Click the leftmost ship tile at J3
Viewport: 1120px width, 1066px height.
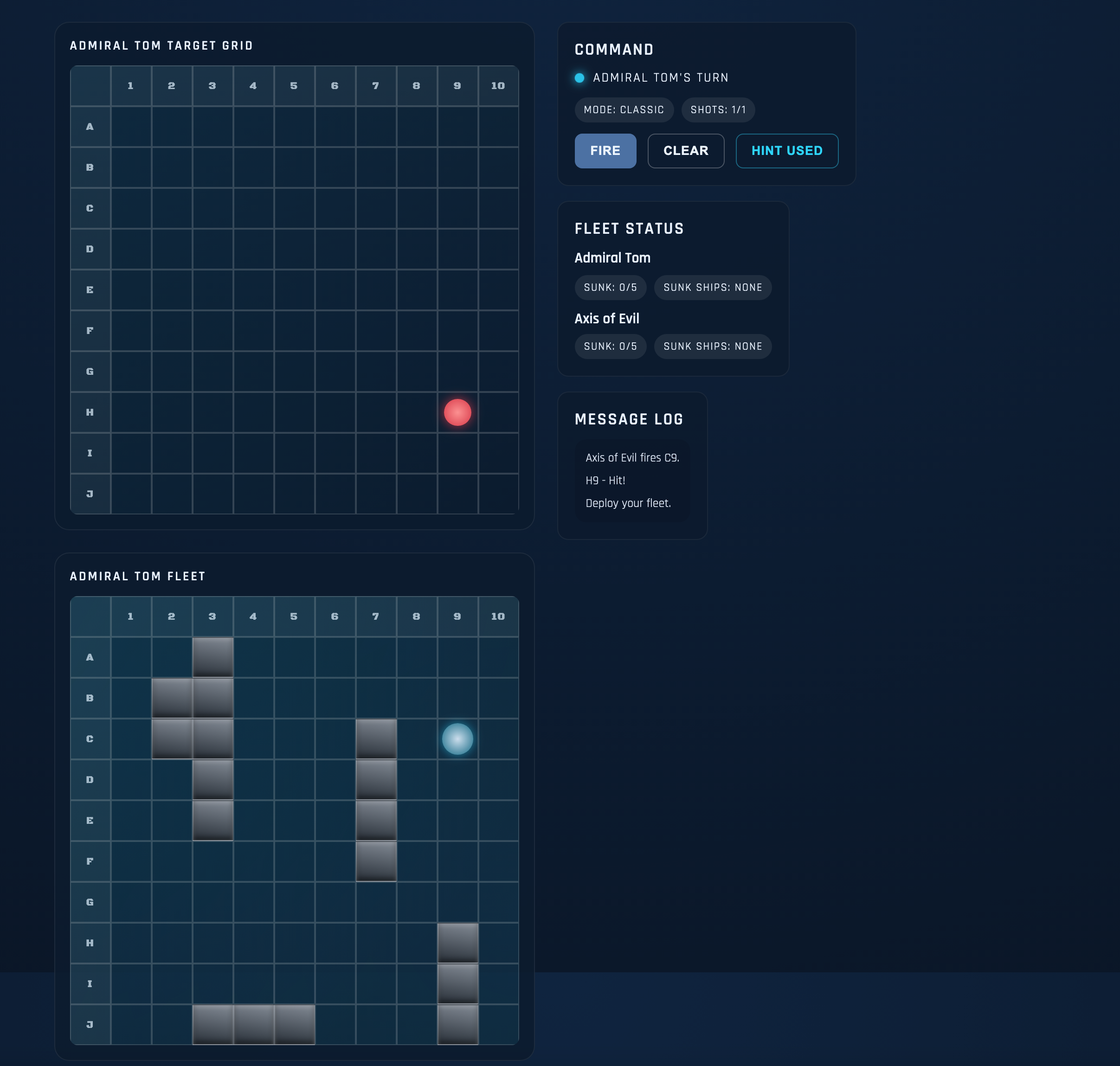212,1023
